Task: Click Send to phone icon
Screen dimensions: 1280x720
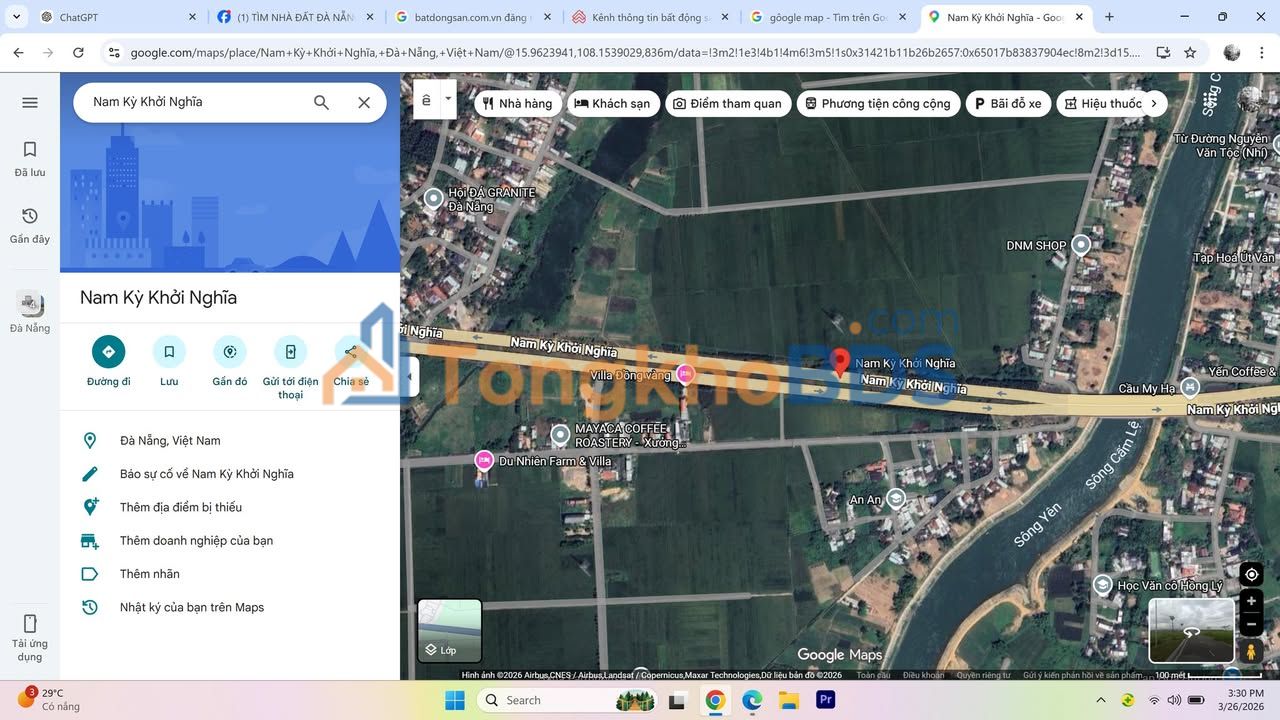Action: pos(290,351)
